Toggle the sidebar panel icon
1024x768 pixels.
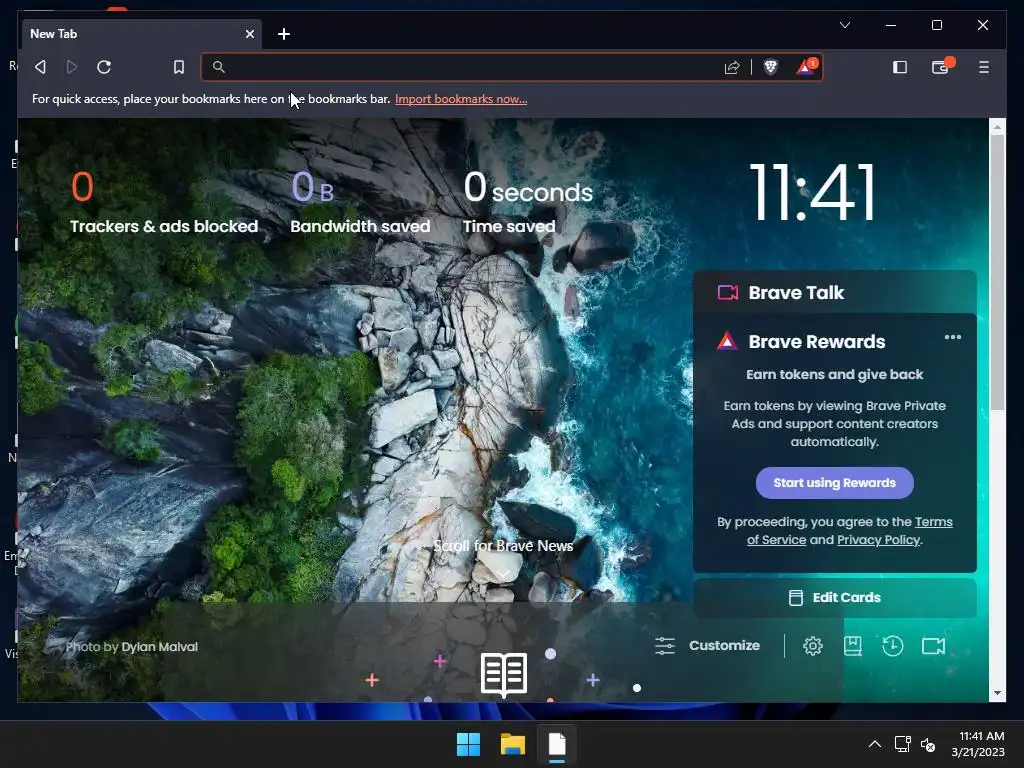click(x=900, y=67)
